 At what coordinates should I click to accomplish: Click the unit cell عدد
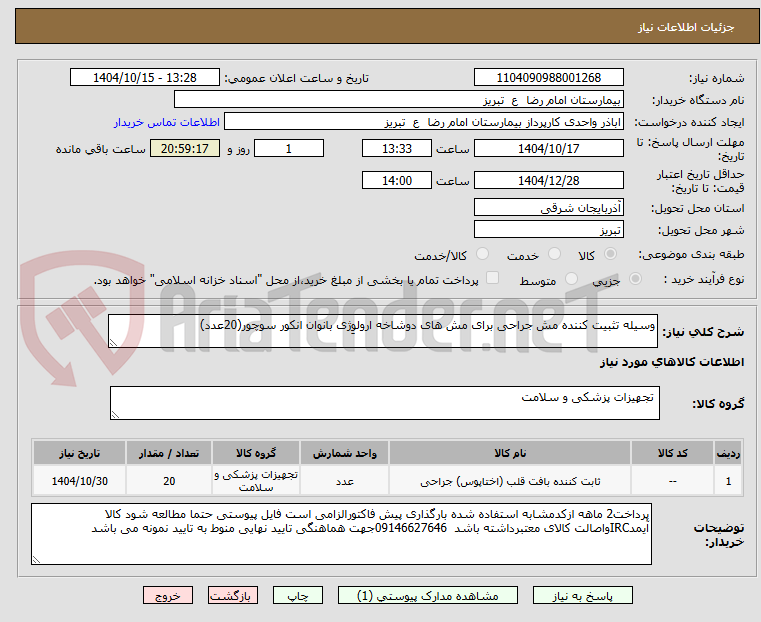pos(345,481)
